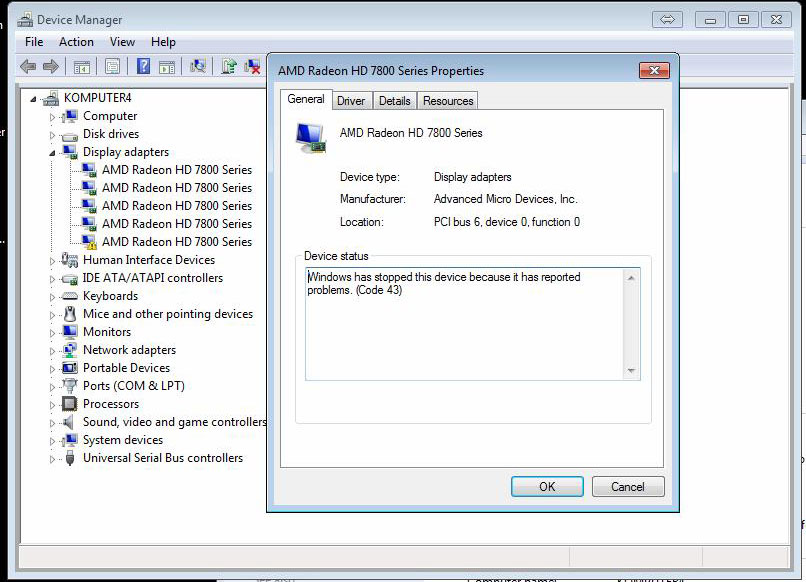Click the Keyboards category icon
The width and height of the screenshot is (806, 582).
(69, 296)
